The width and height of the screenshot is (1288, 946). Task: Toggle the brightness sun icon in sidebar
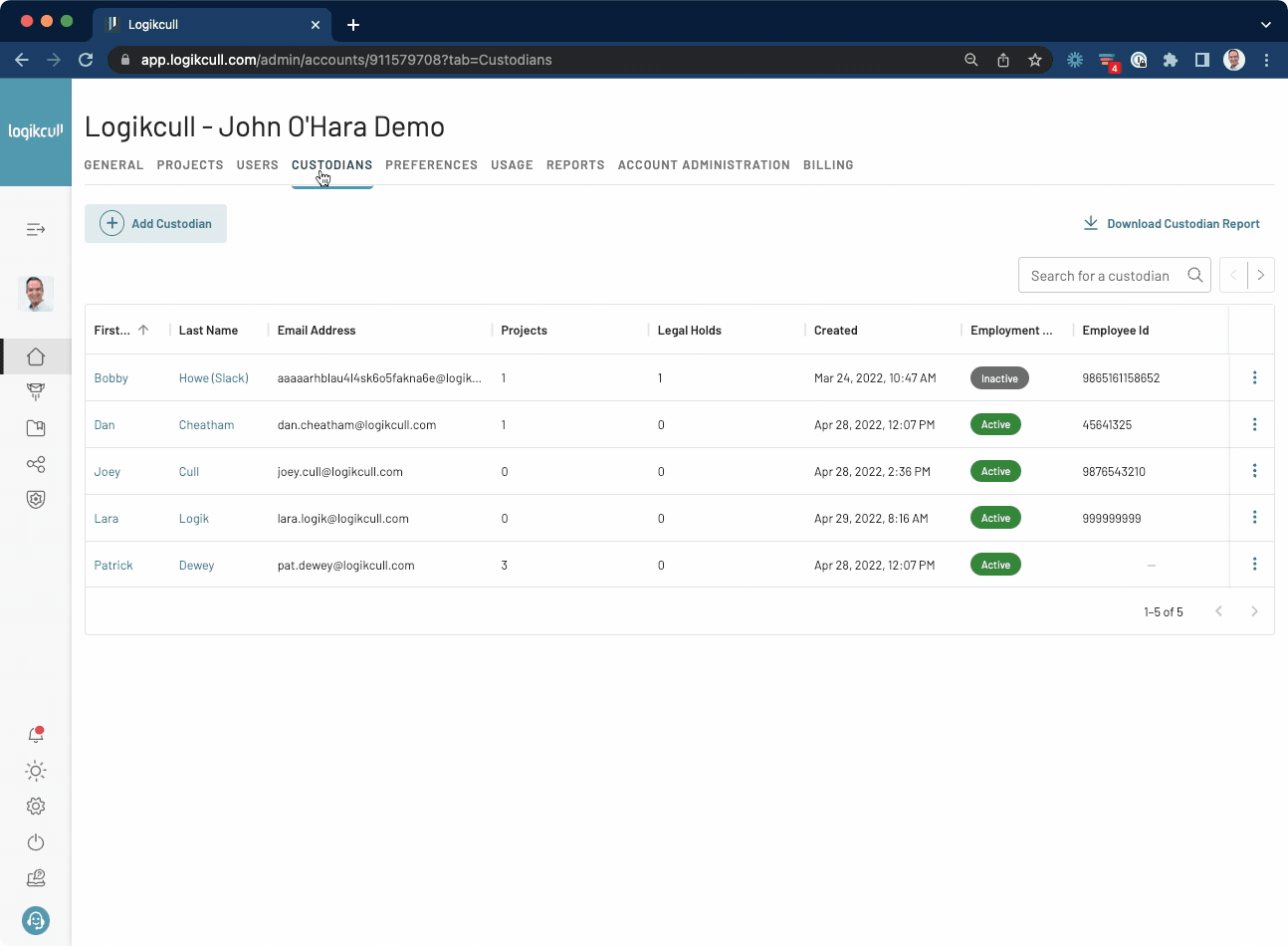tap(36, 771)
